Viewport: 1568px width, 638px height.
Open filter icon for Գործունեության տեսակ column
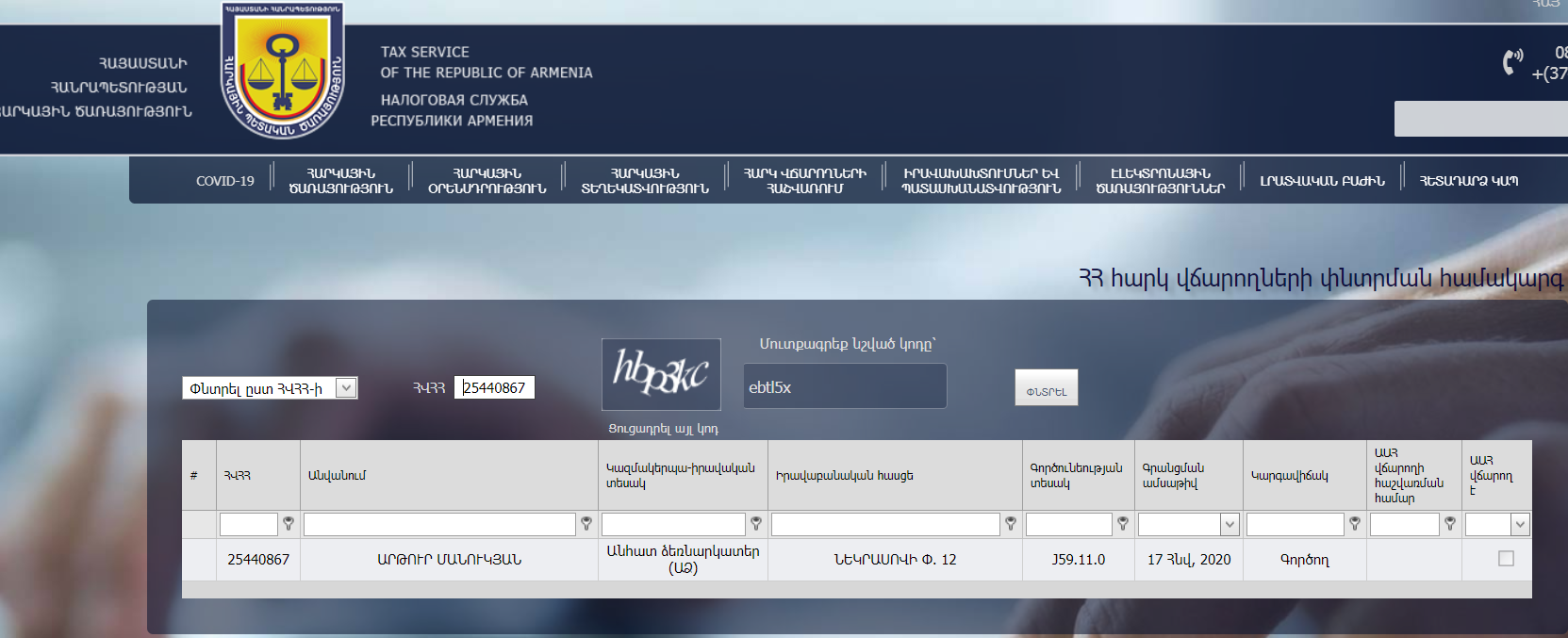(x=1123, y=524)
